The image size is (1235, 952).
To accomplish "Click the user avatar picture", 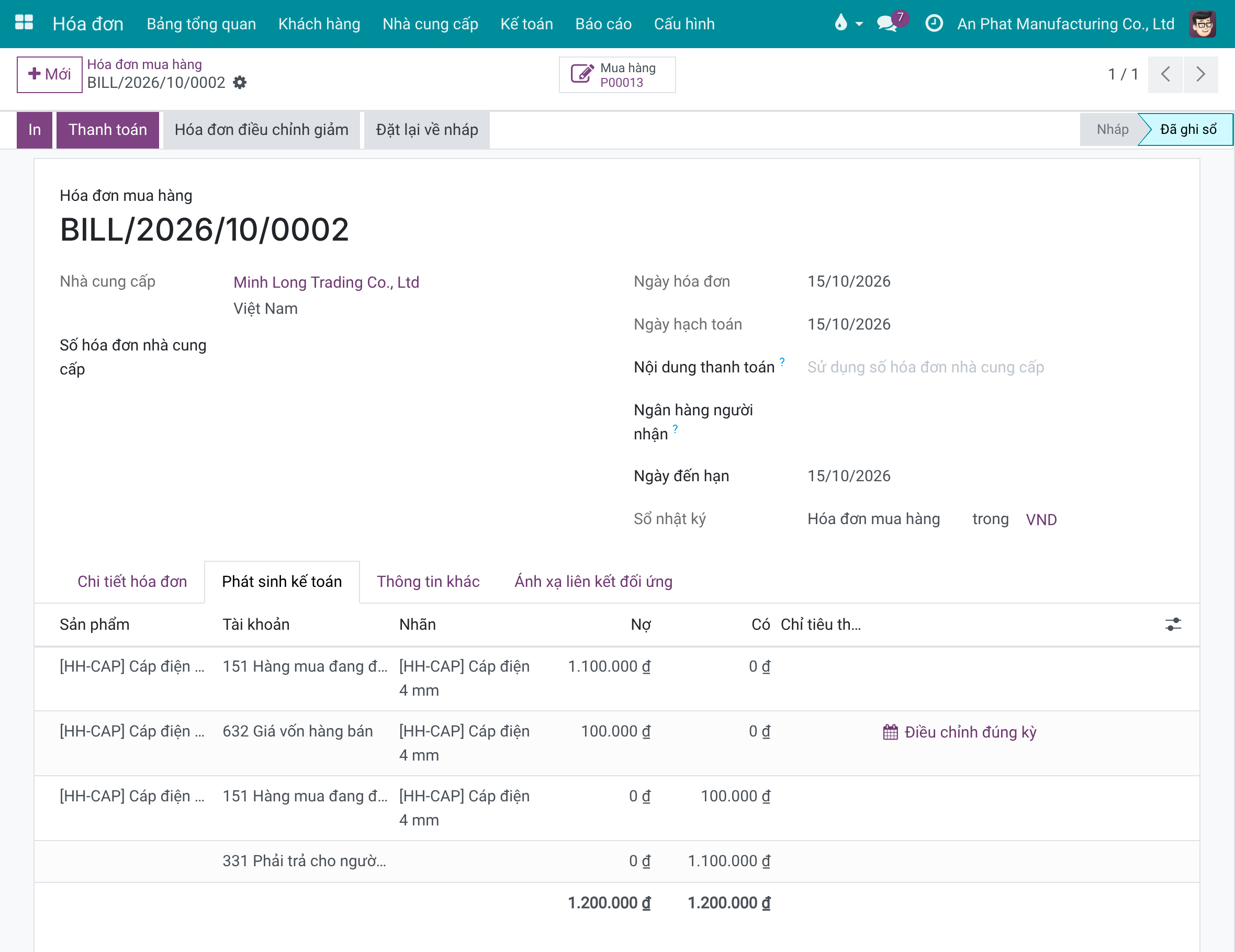I will (1202, 24).
